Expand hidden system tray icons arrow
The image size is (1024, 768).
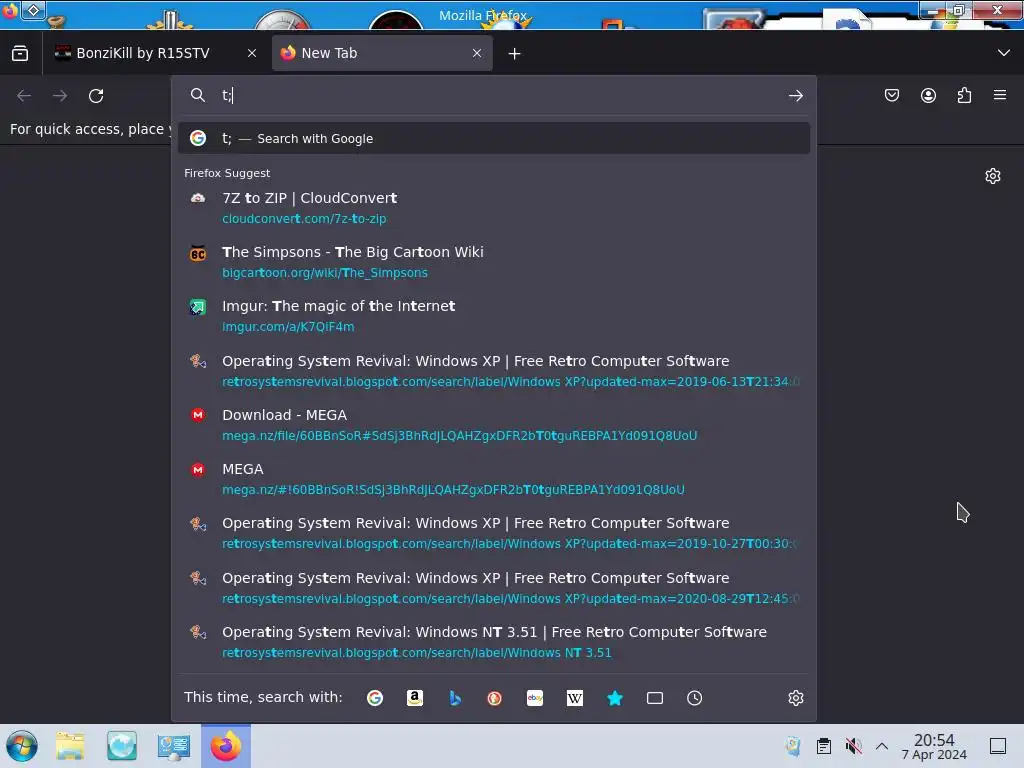(882, 746)
